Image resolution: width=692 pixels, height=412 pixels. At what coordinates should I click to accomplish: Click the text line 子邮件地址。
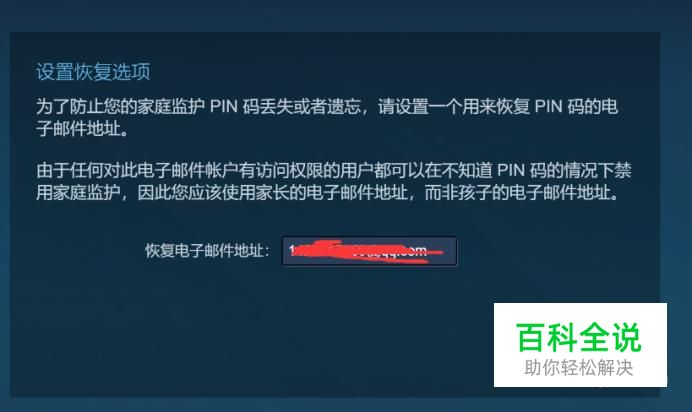[83, 128]
